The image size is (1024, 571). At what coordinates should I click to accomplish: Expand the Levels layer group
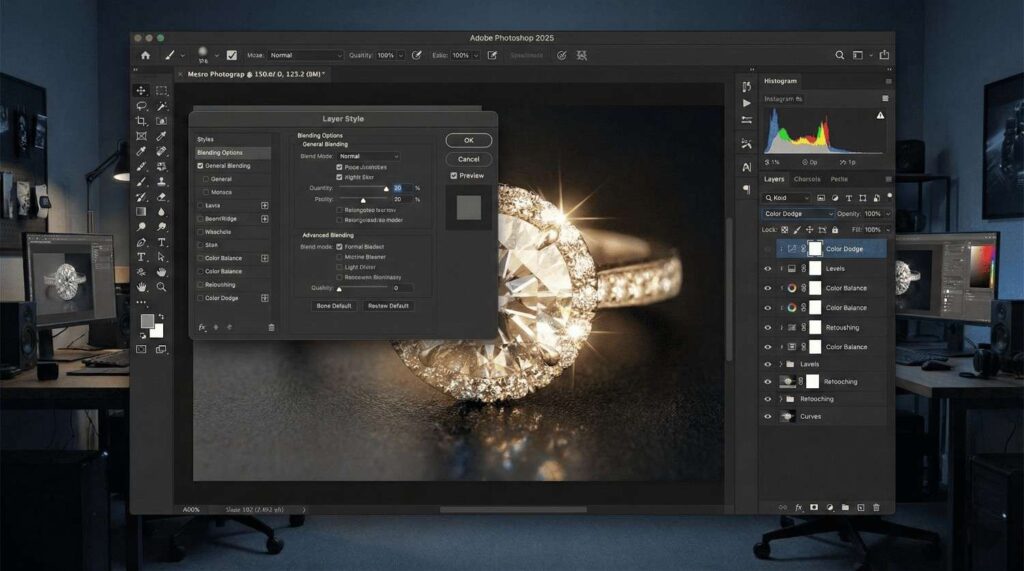[780, 364]
